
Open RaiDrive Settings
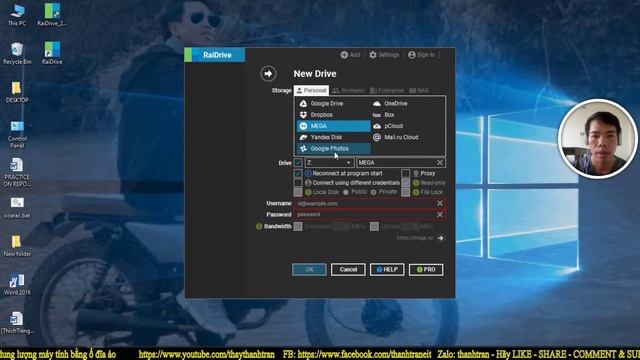tap(384, 55)
